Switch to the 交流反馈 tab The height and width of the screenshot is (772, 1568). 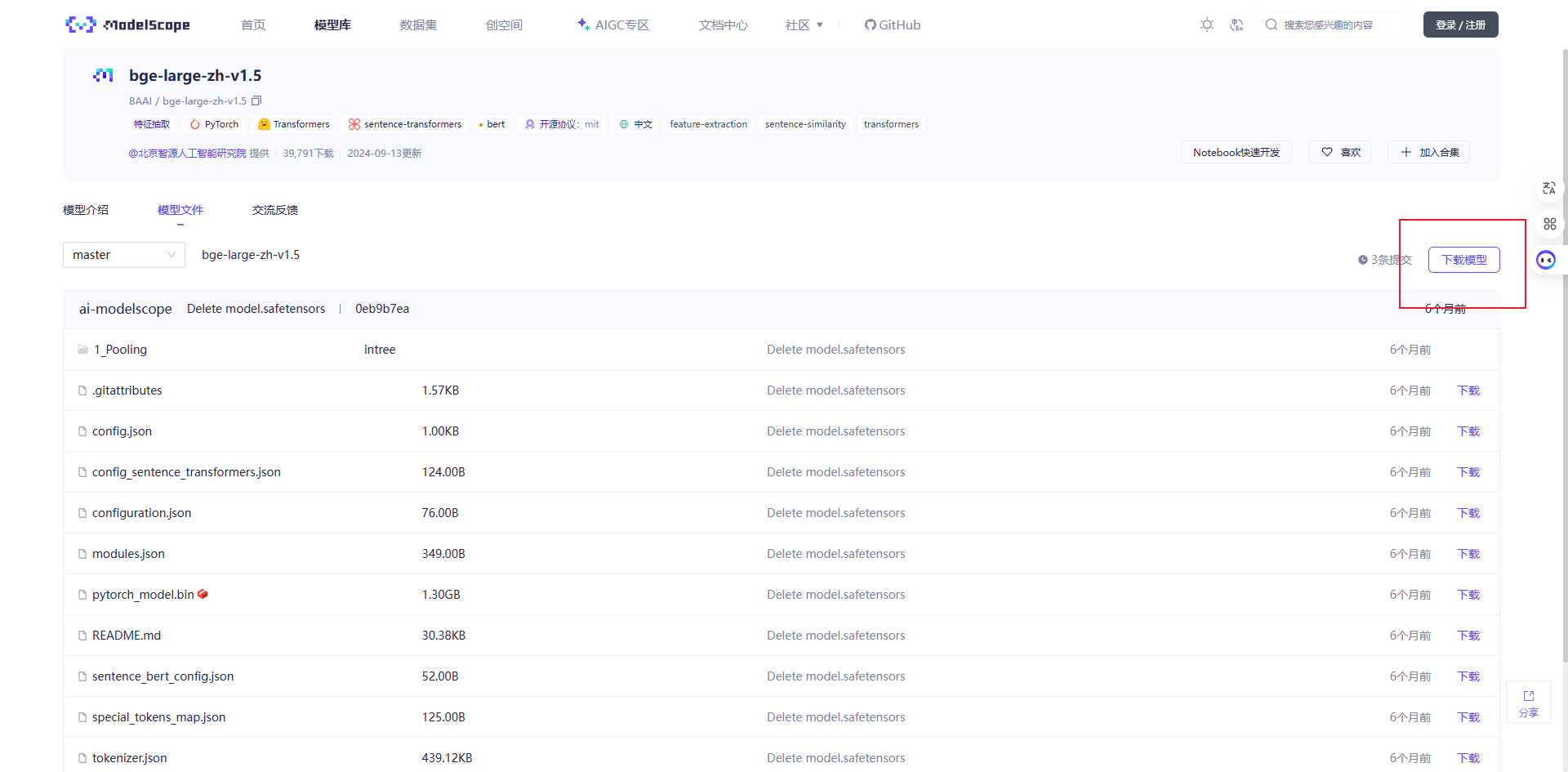275,210
